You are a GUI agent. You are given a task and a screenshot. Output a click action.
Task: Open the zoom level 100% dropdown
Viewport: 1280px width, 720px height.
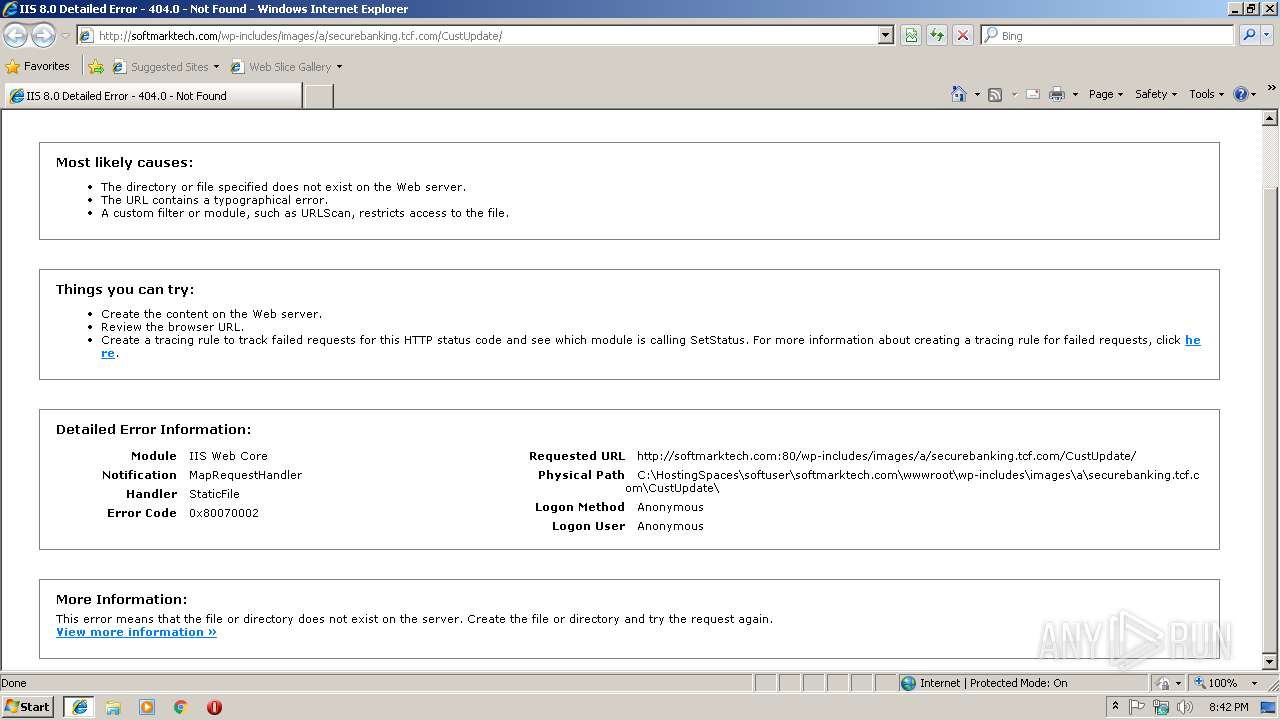[x=1254, y=683]
